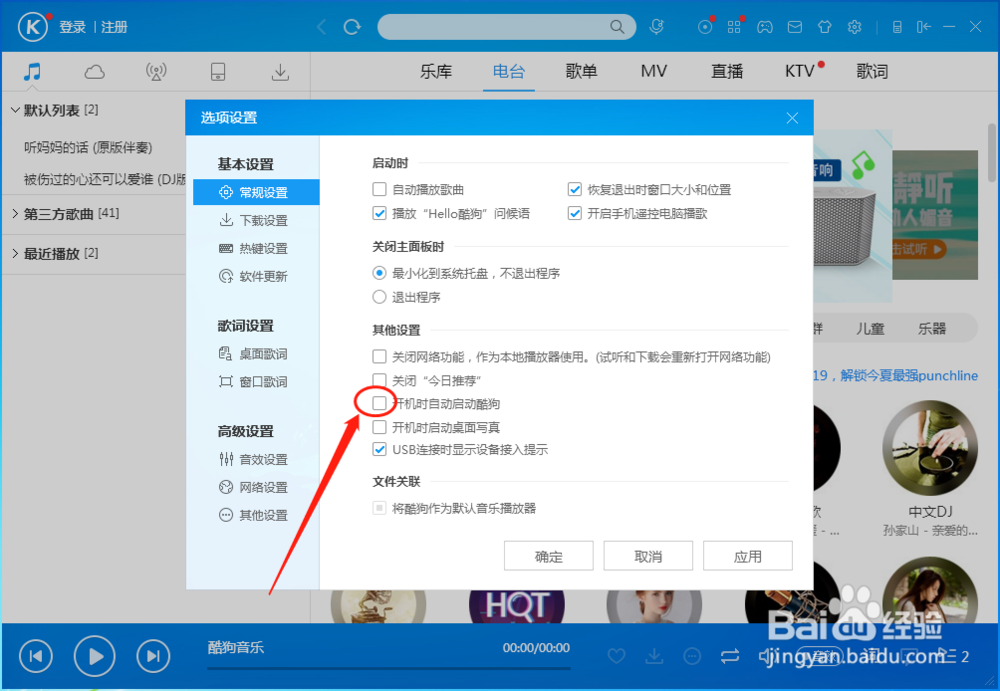Open the apps grid icon

click(x=734, y=27)
